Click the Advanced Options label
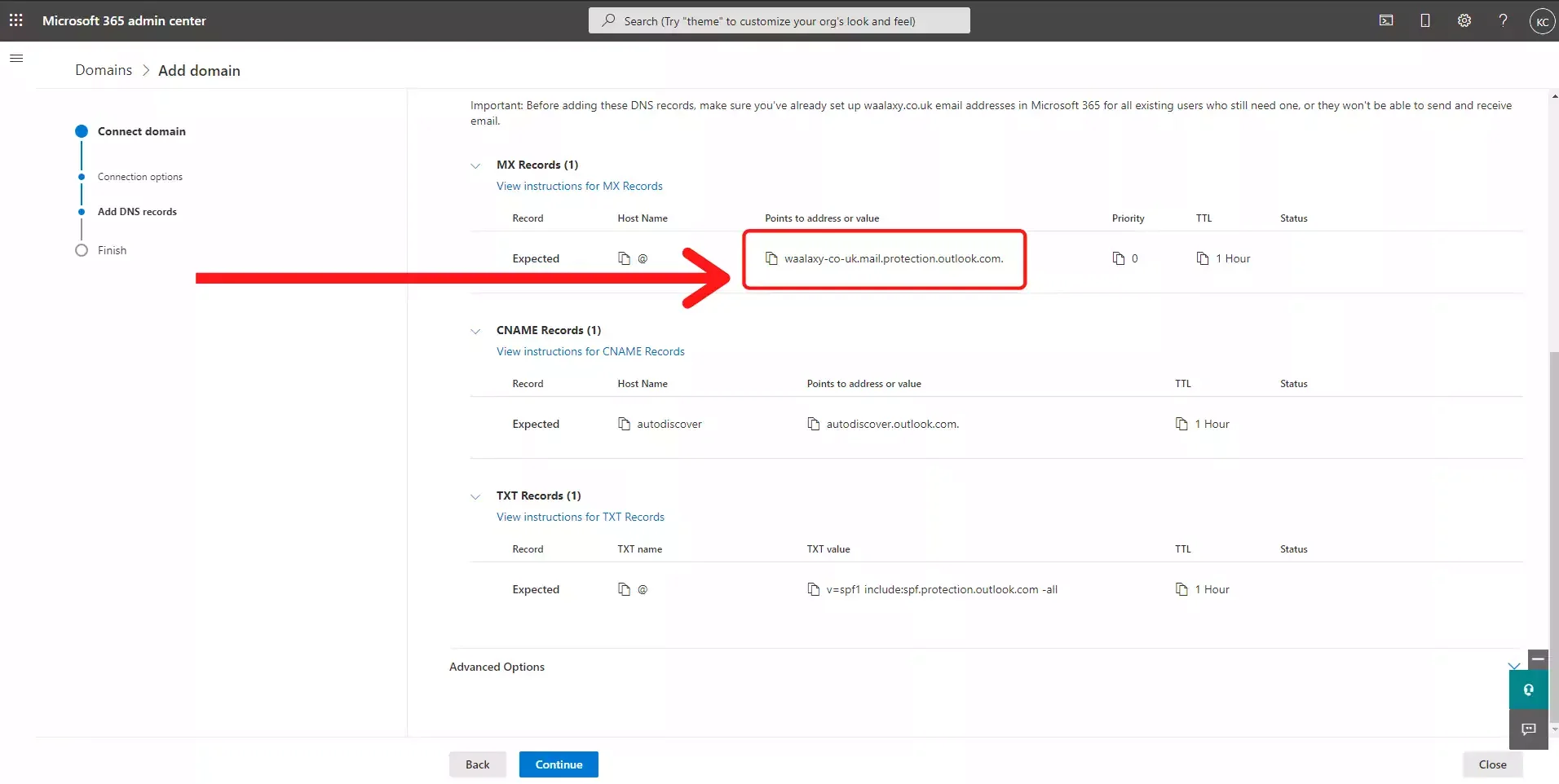Viewport: 1559px width, 784px height. (497, 667)
